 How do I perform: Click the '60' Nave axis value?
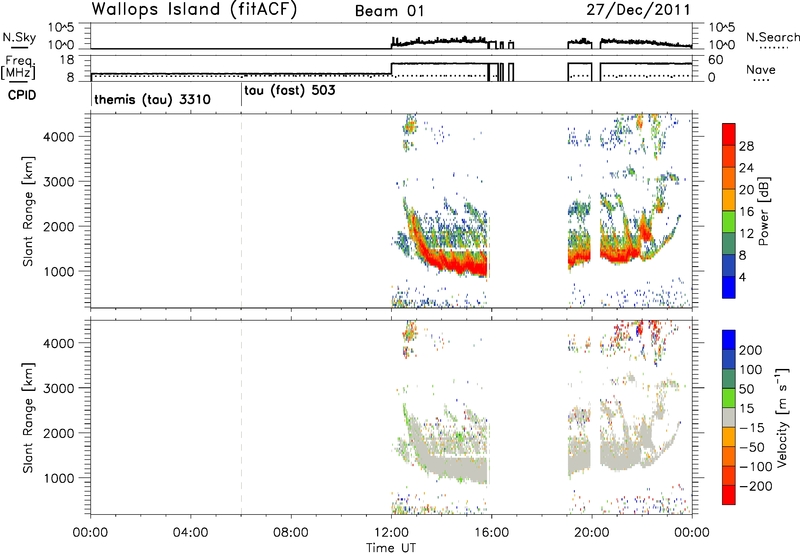coord(716,60)
